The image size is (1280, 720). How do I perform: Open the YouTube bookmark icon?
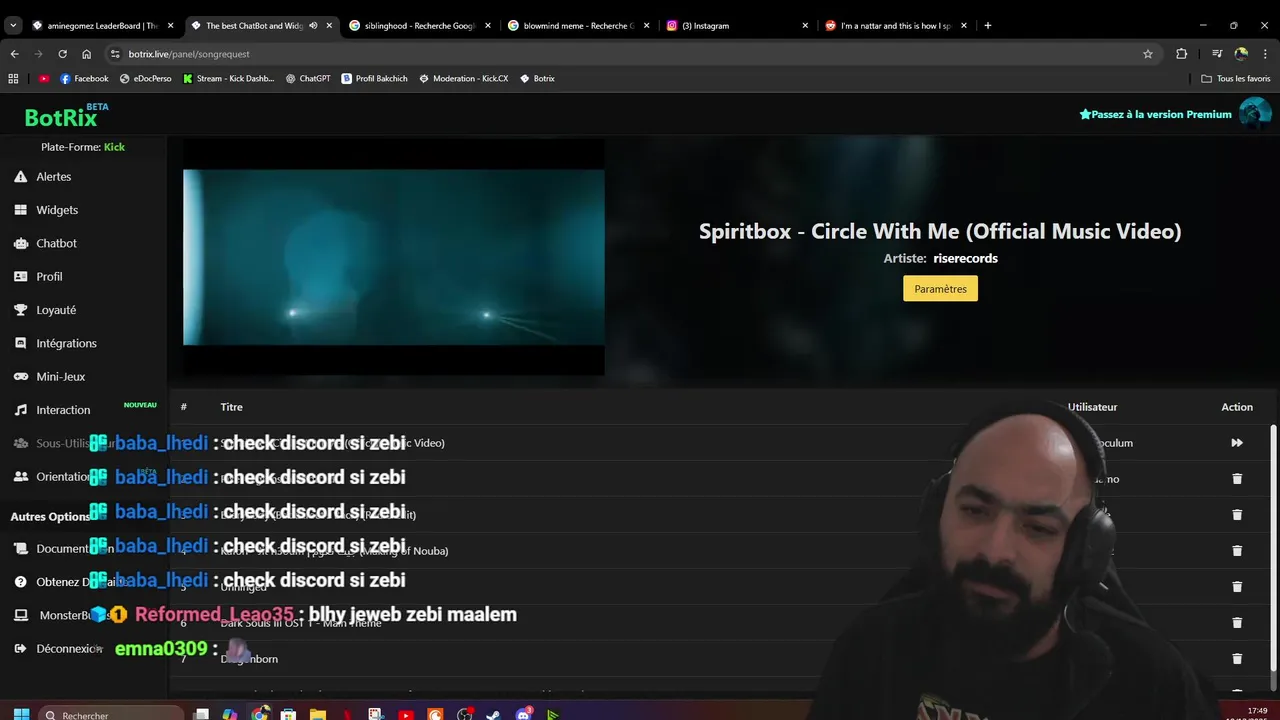tap(44, 78)
